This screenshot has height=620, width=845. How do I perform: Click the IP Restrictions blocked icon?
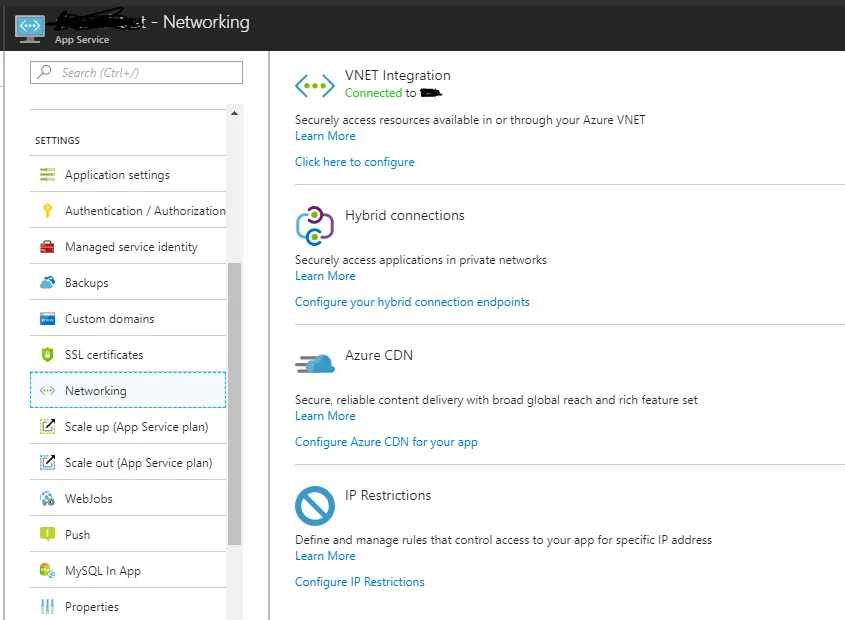315,506
